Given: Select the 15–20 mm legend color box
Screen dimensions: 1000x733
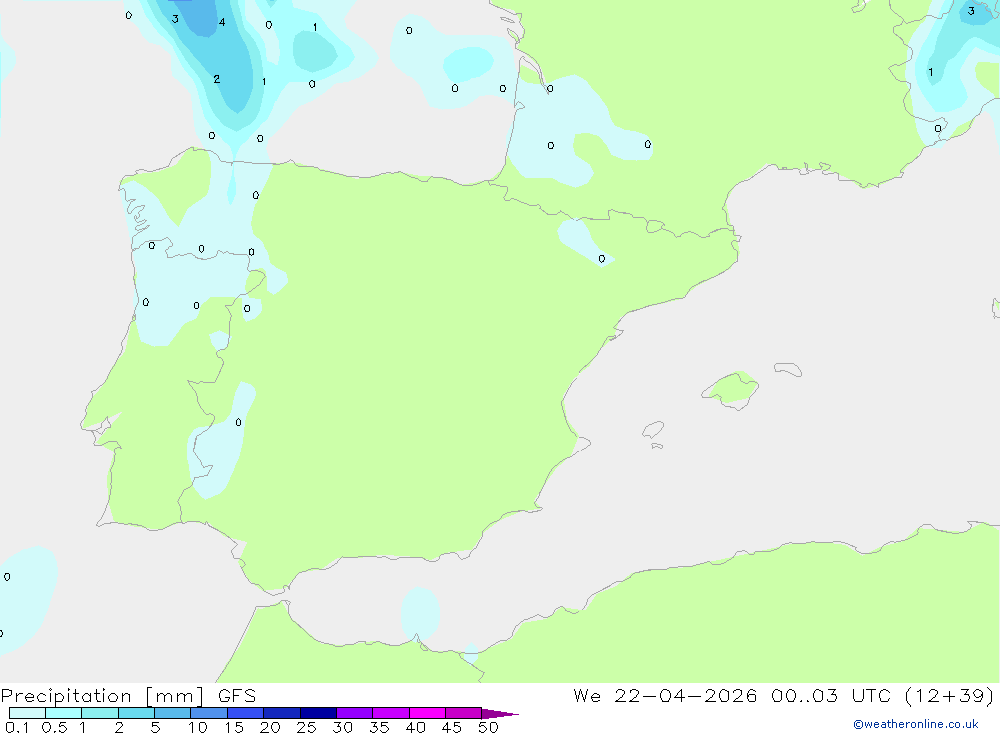Looking at the screenshot, I should [246, 713].
